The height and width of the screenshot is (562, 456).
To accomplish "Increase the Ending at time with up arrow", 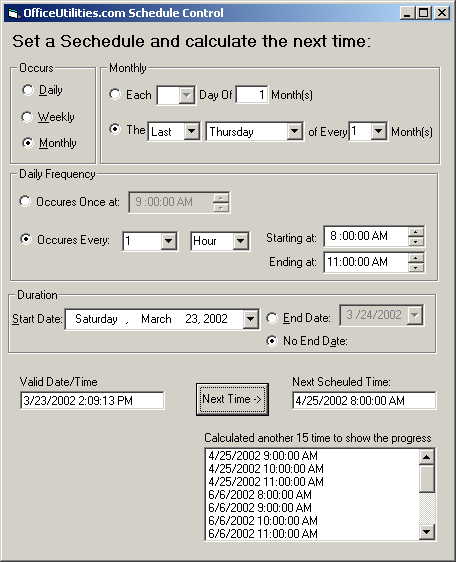I will pos(416,258).
